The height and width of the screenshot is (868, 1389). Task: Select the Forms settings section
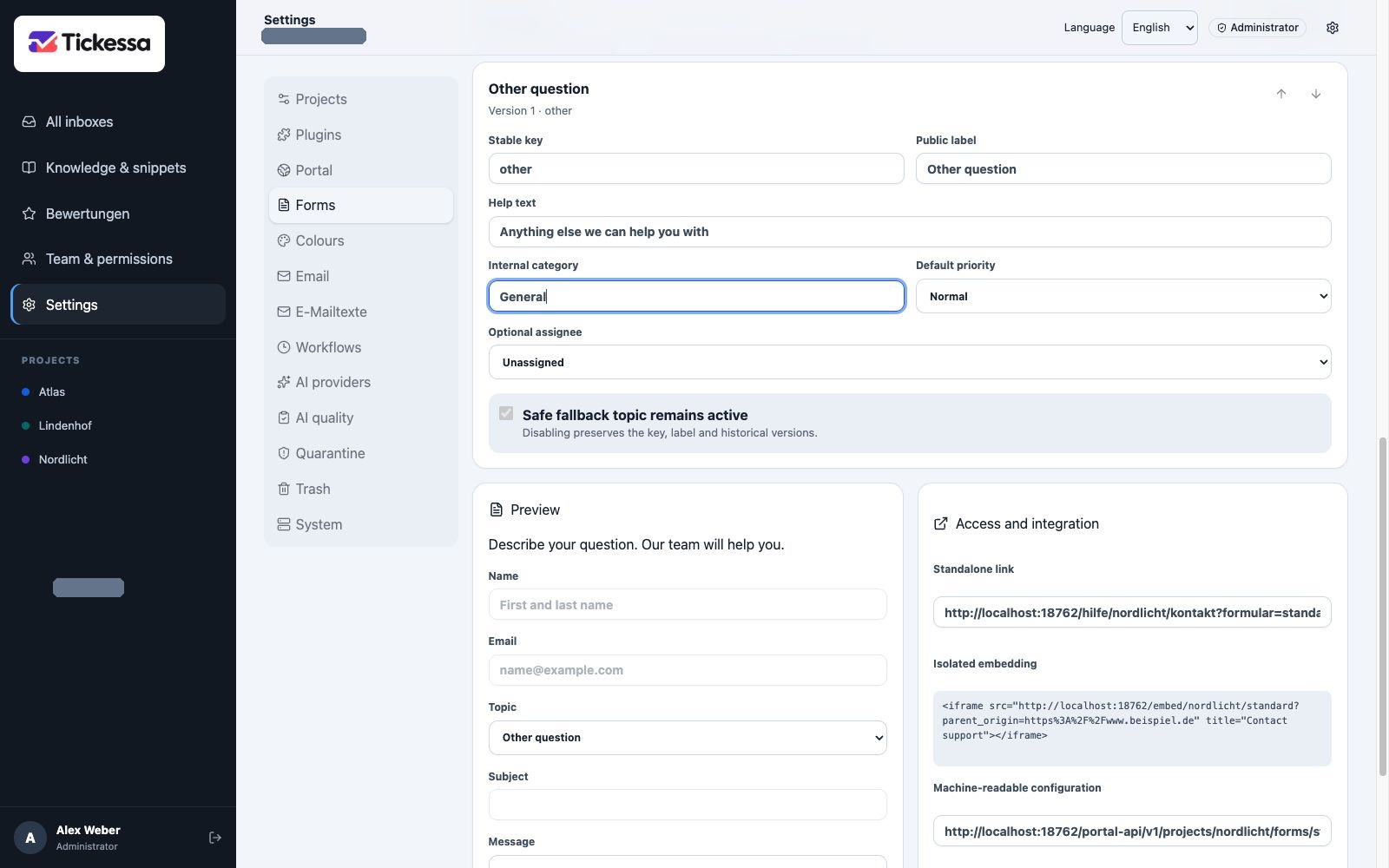361,205
